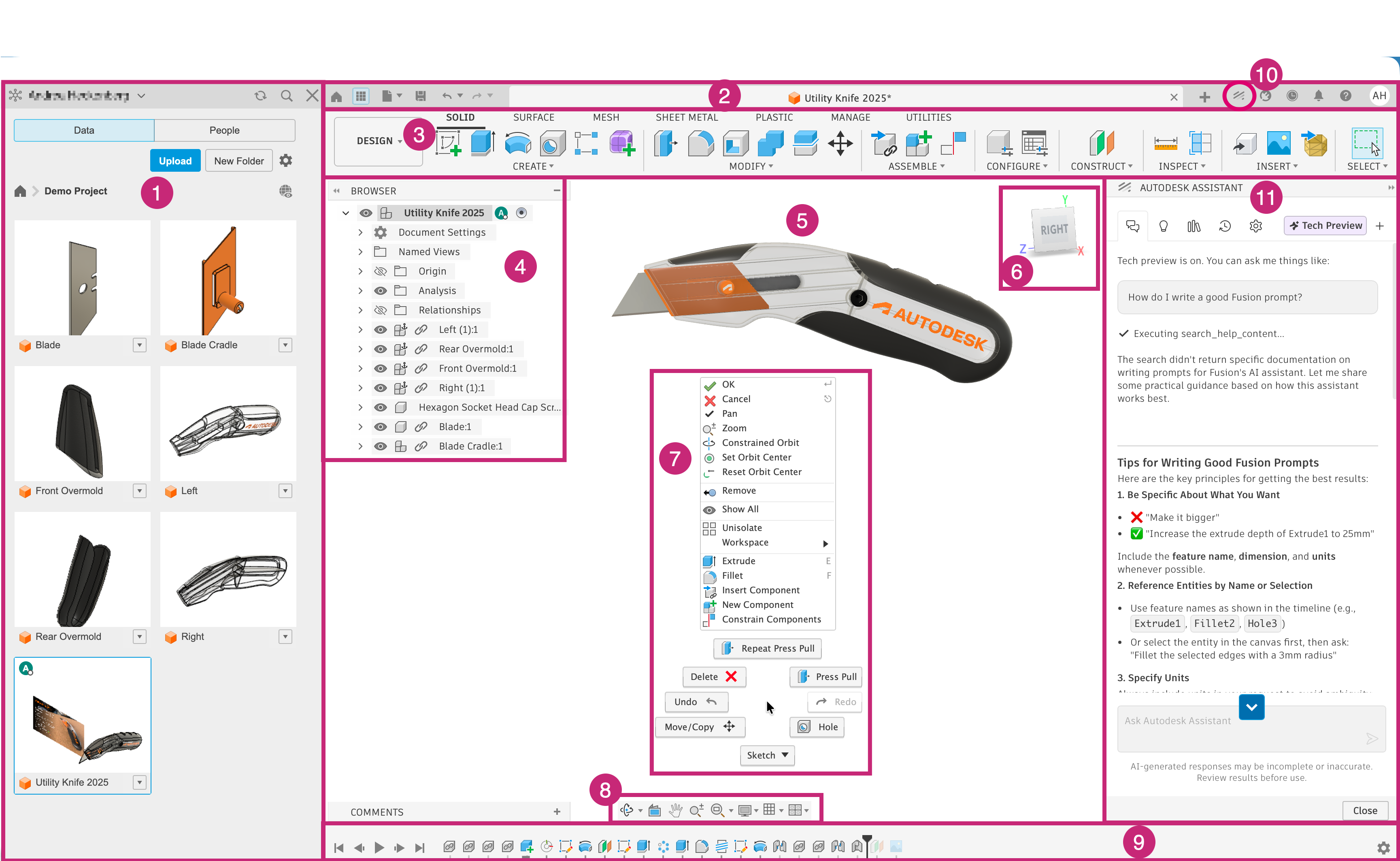
Task: Select the Extrude tool in Create
Action: click(483, 143)
